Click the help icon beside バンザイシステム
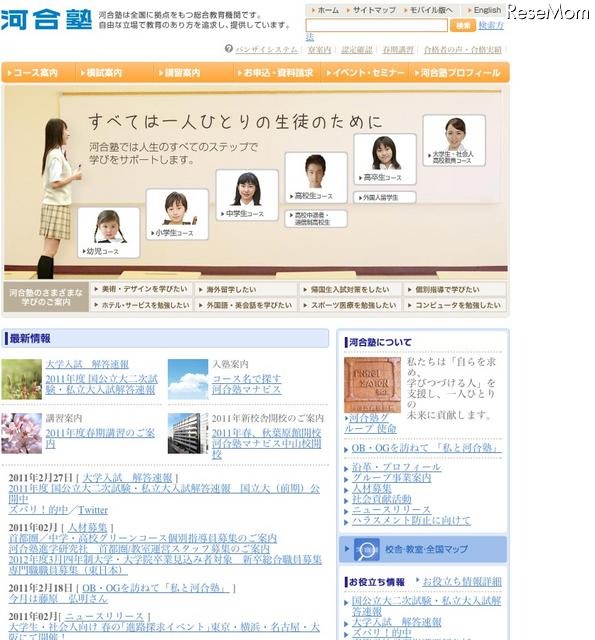This screenshot has height=640, width=595. 229,49
